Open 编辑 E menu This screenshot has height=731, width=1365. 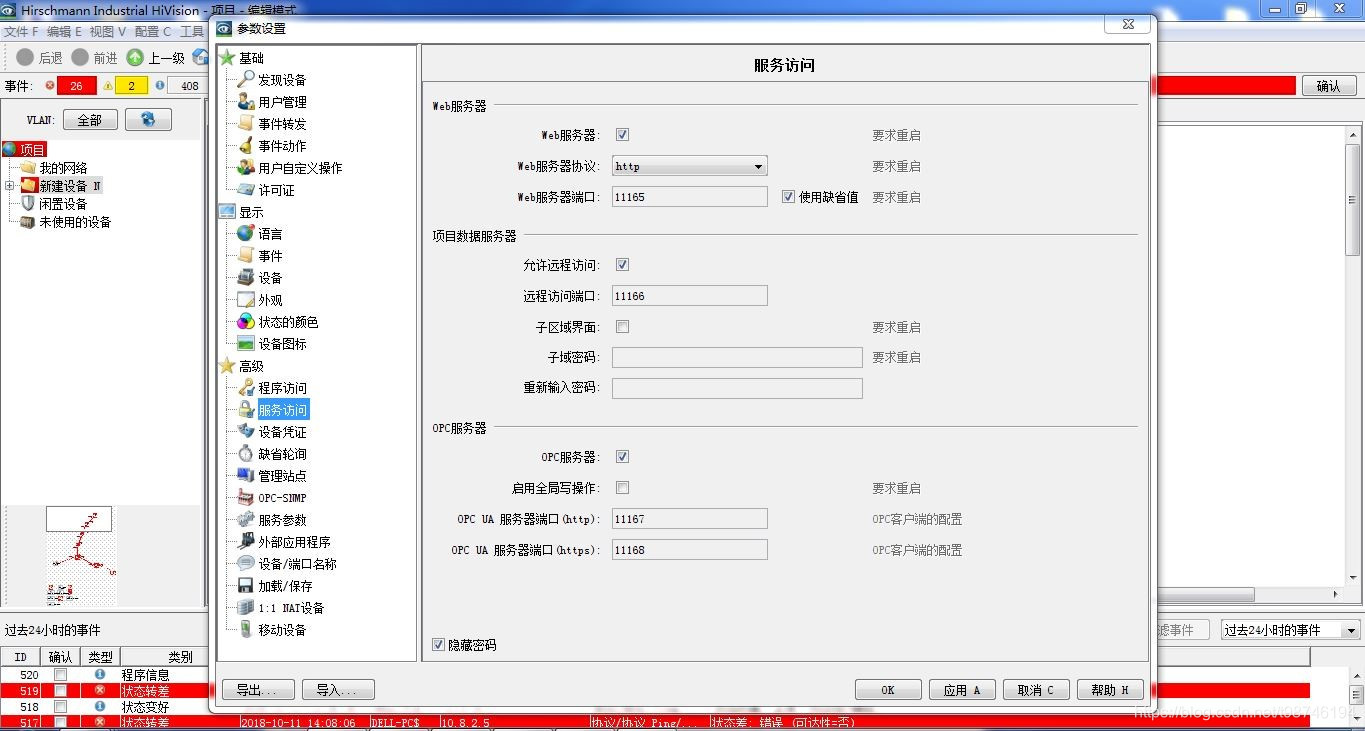[64, 32]
